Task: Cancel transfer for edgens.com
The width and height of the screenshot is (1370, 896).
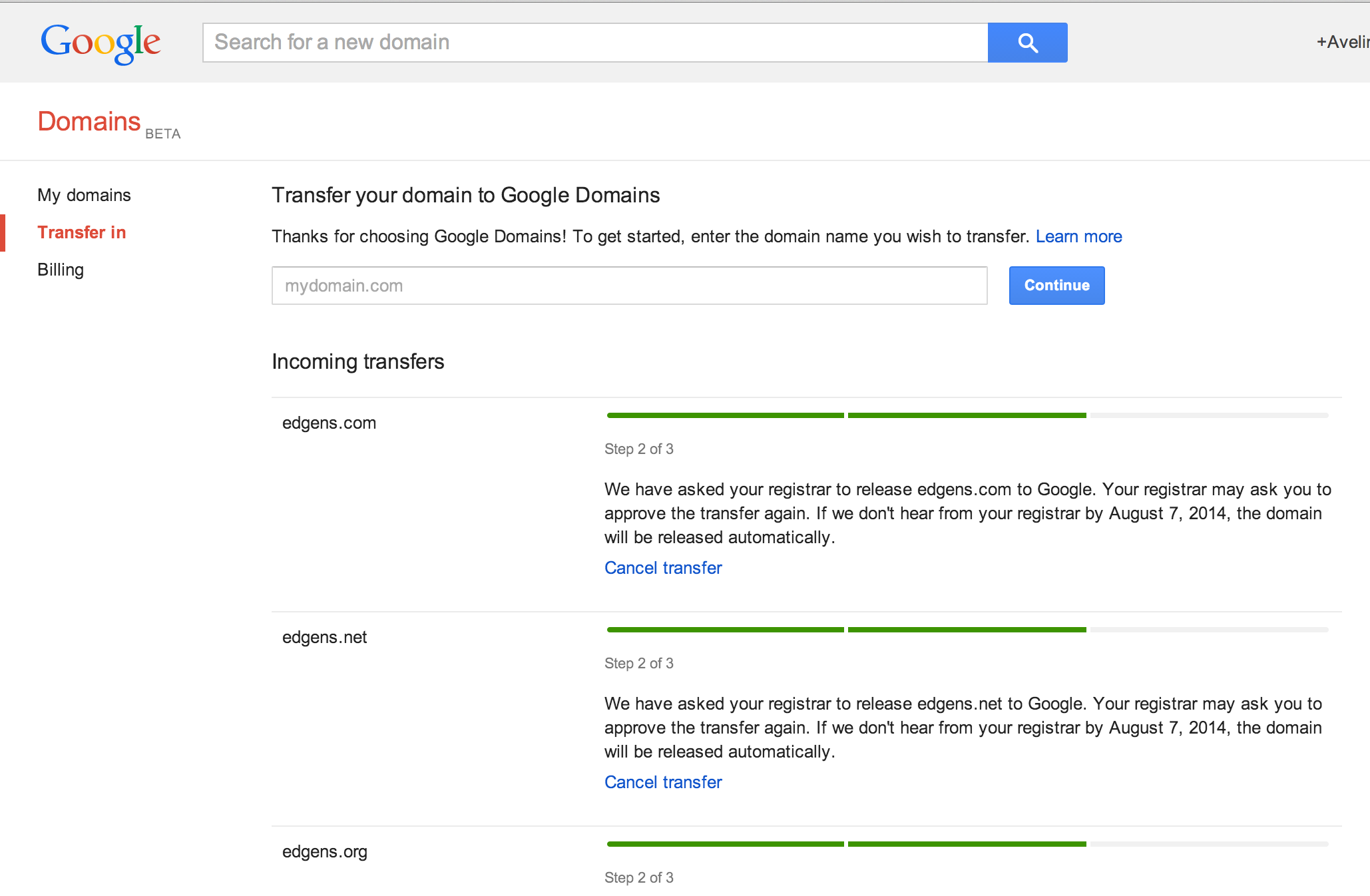Action: click(663, 568)
